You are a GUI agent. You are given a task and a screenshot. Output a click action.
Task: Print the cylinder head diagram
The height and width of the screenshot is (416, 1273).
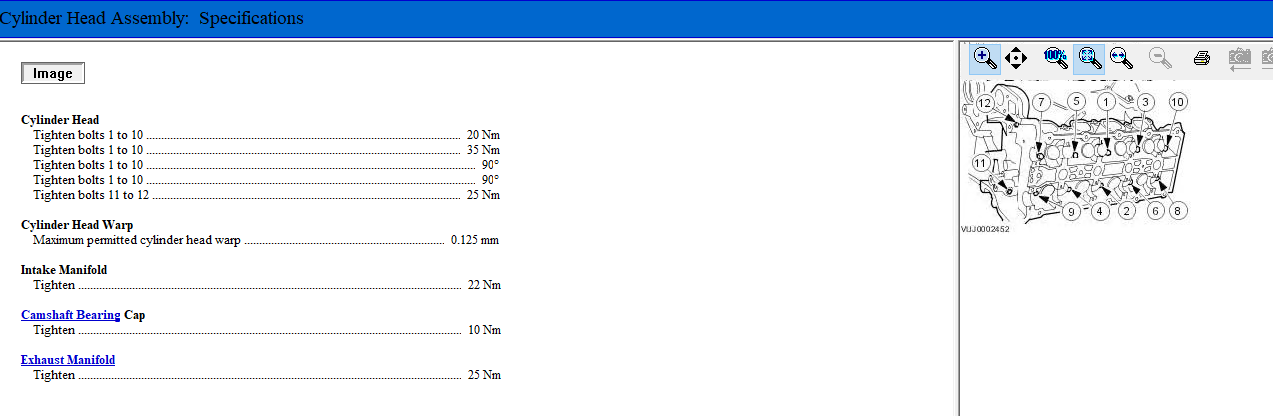(1202, 58)
